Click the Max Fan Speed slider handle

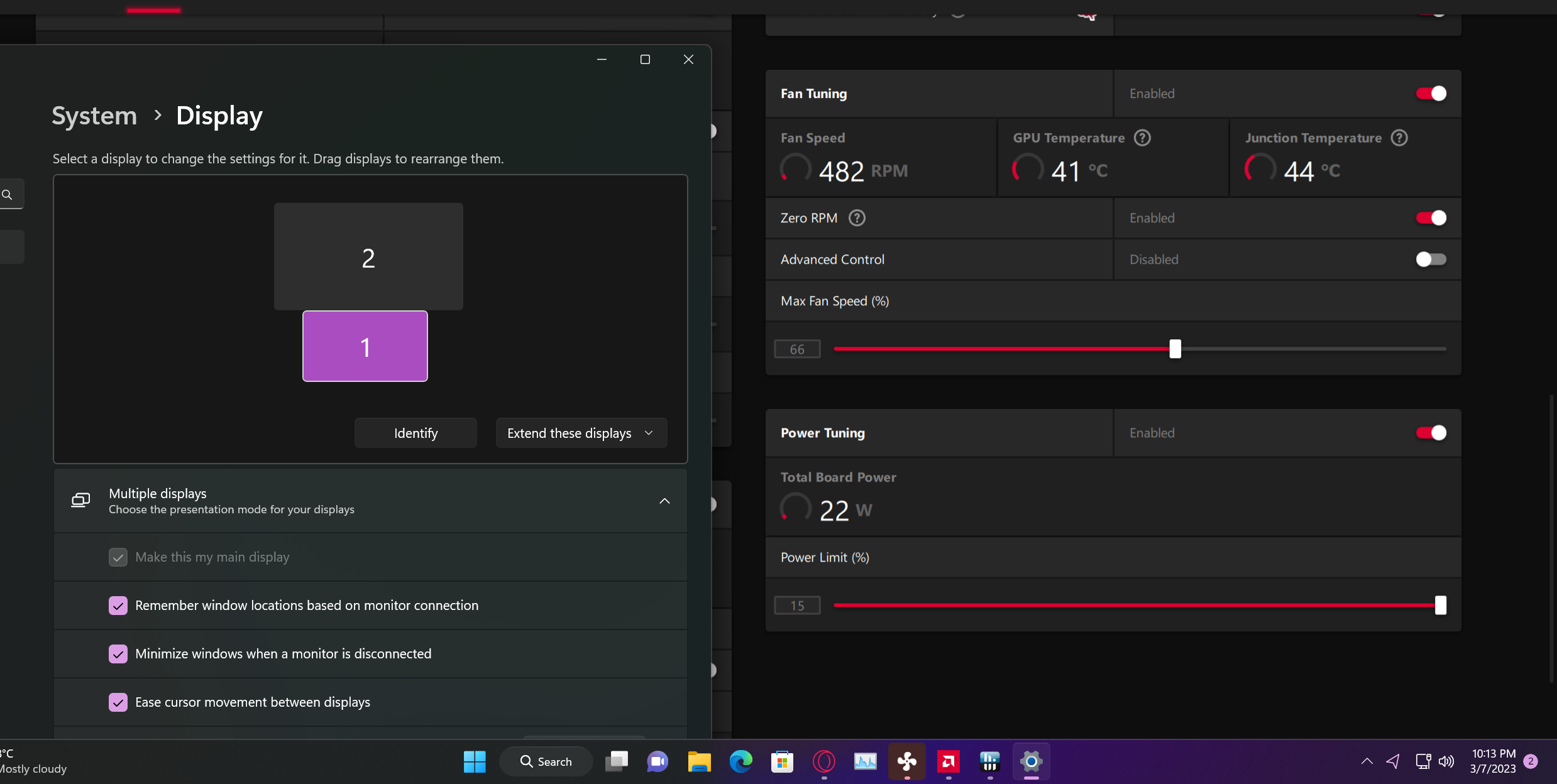tap(1175, 349)
